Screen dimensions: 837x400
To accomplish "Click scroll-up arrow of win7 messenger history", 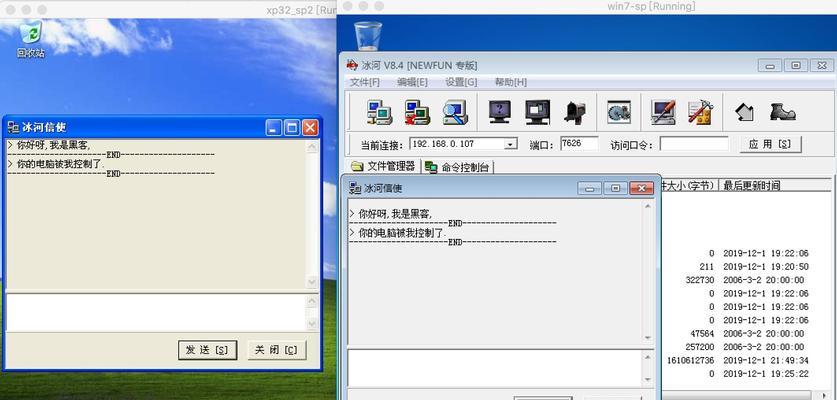I will [x=648, y=206].
